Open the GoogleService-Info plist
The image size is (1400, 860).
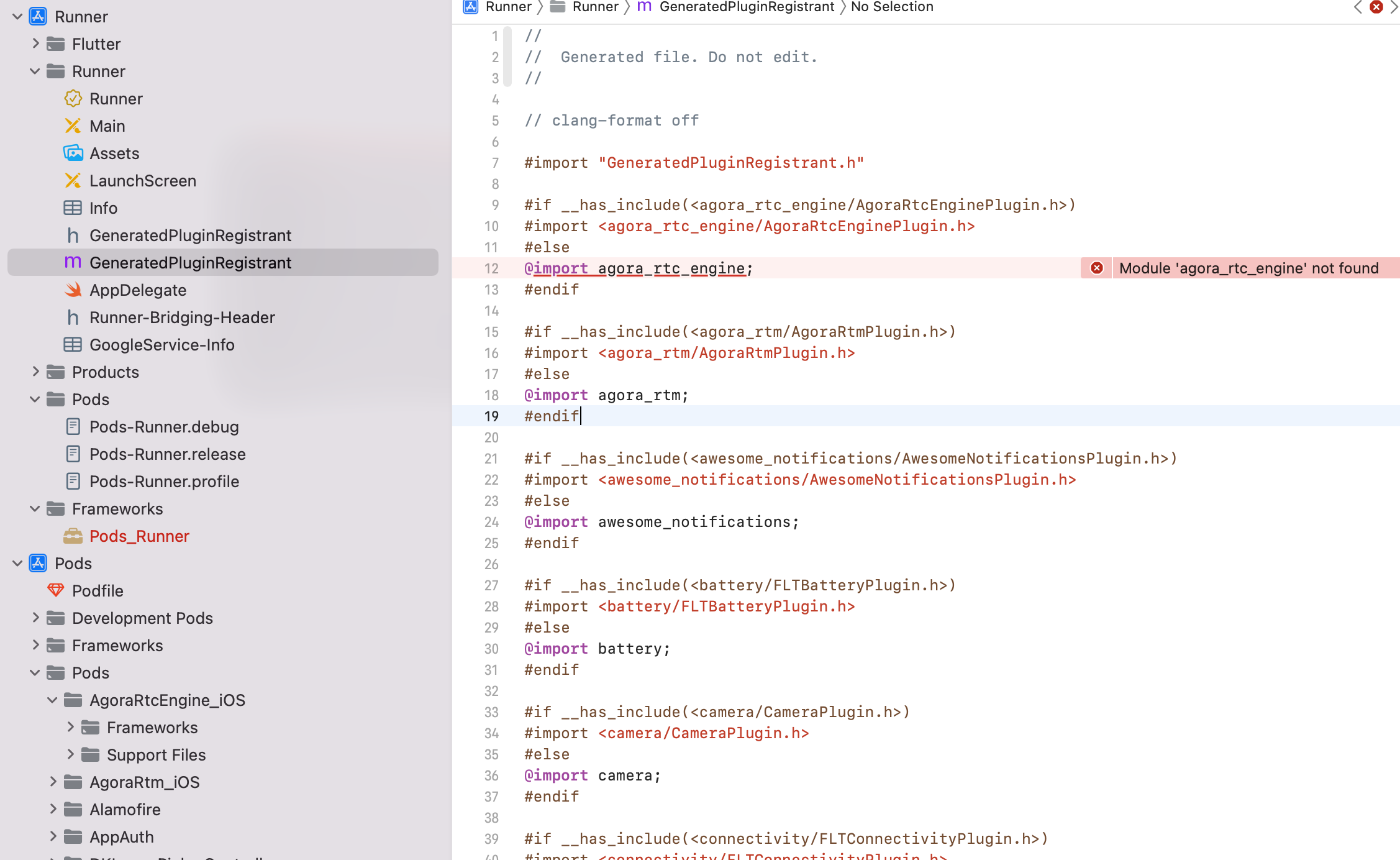pyautogui.click(x=161, y=344)
